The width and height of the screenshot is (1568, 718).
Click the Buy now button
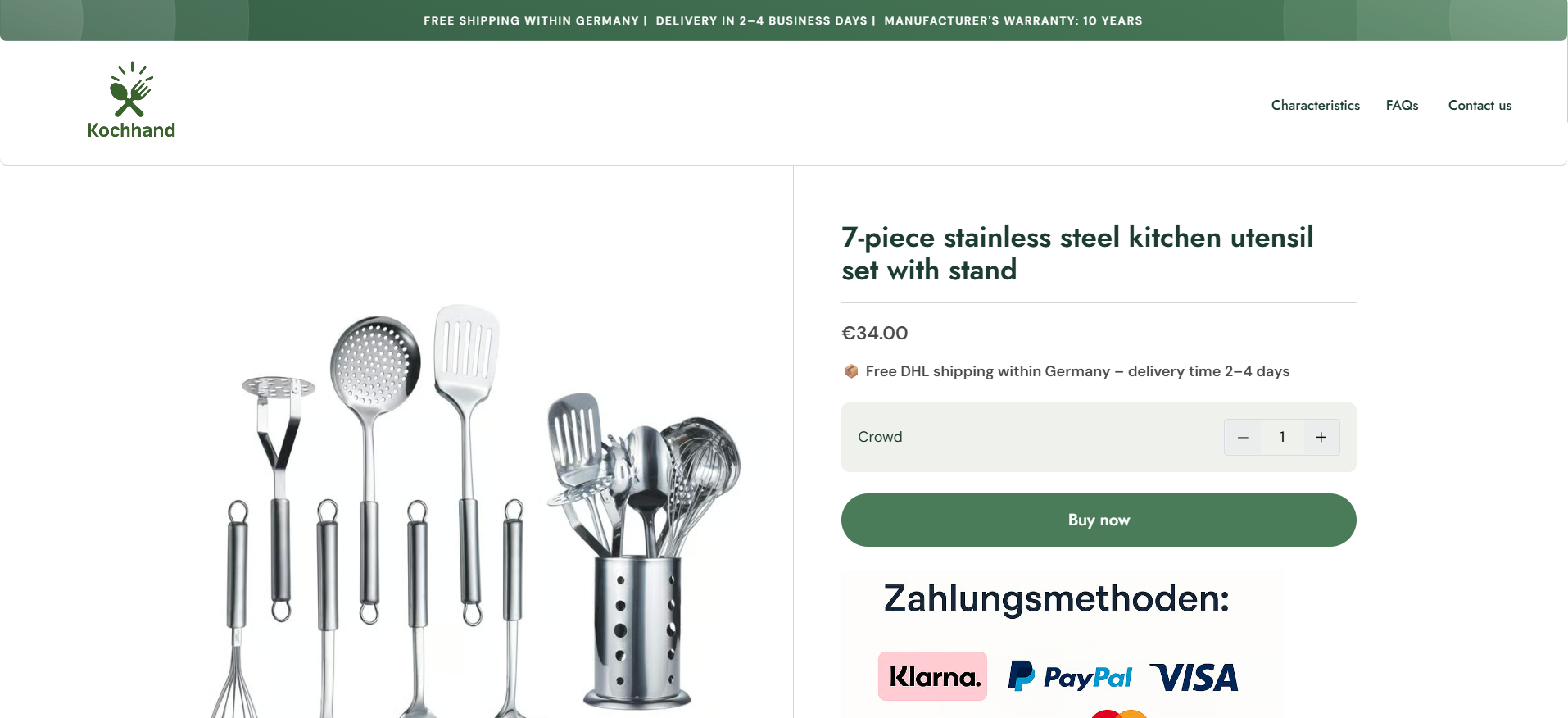tap(1098, 520)
